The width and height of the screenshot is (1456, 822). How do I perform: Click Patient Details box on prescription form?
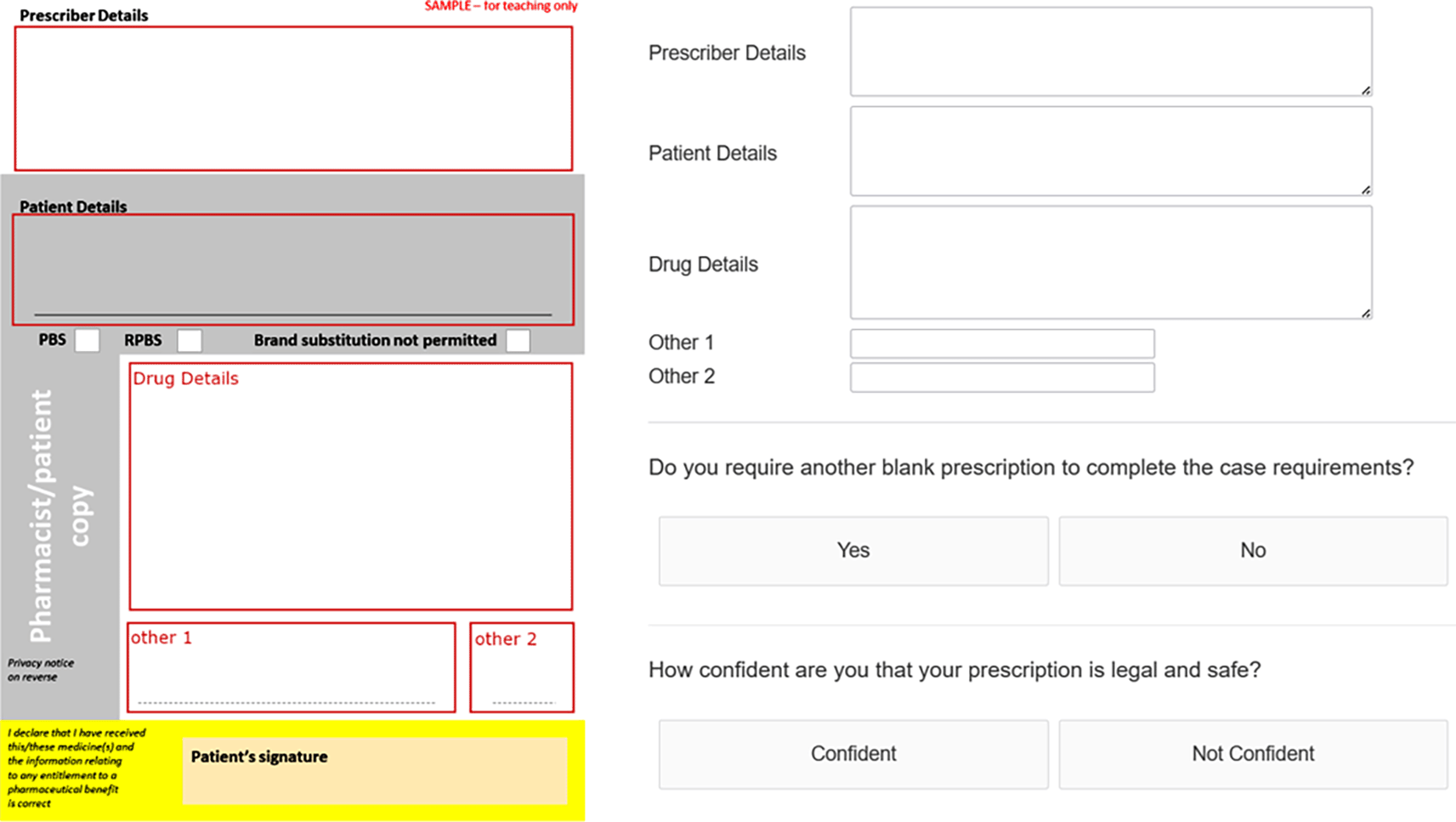293,269
